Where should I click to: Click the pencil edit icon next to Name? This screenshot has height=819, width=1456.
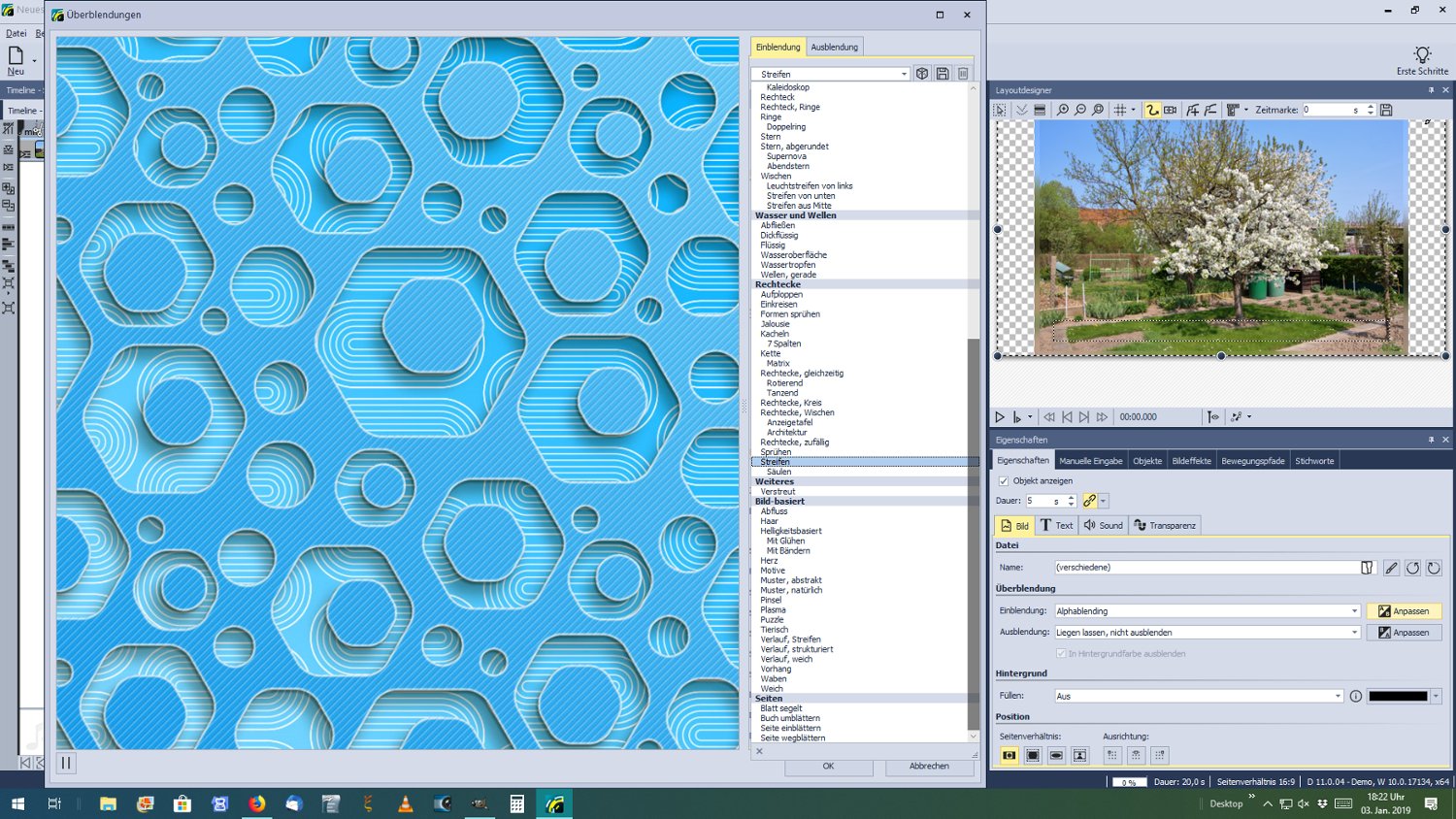(1391, 568)
